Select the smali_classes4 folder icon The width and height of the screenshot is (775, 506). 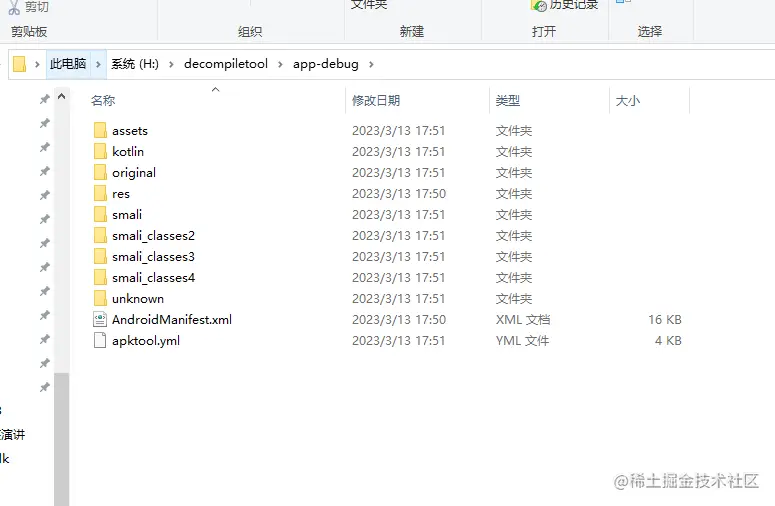click(x=100, y=277)
